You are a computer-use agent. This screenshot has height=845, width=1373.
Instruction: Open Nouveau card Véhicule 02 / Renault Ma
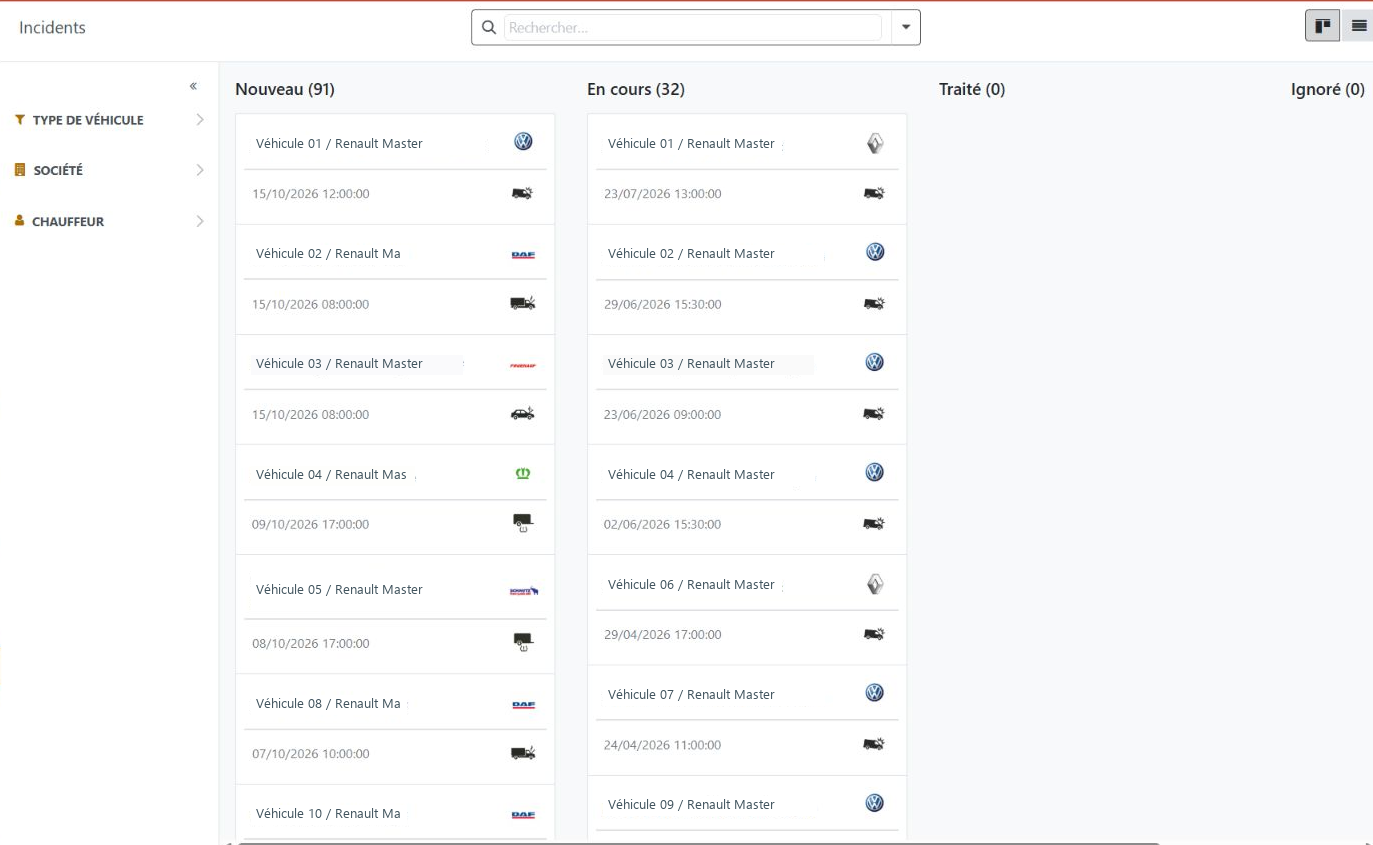click(x=395, y=279)
